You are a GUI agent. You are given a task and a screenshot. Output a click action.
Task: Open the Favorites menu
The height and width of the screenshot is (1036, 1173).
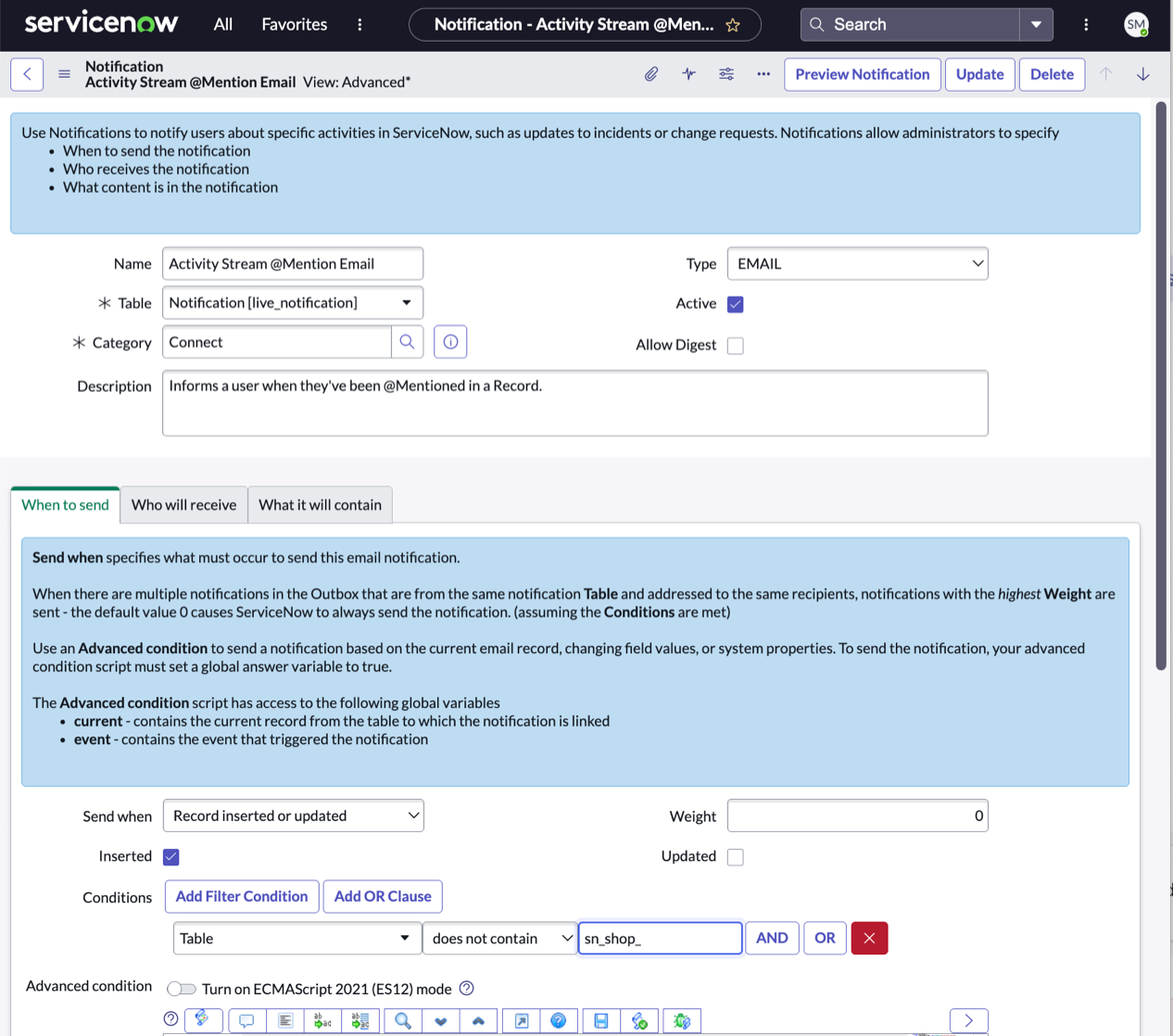click(x=295, y=25)
